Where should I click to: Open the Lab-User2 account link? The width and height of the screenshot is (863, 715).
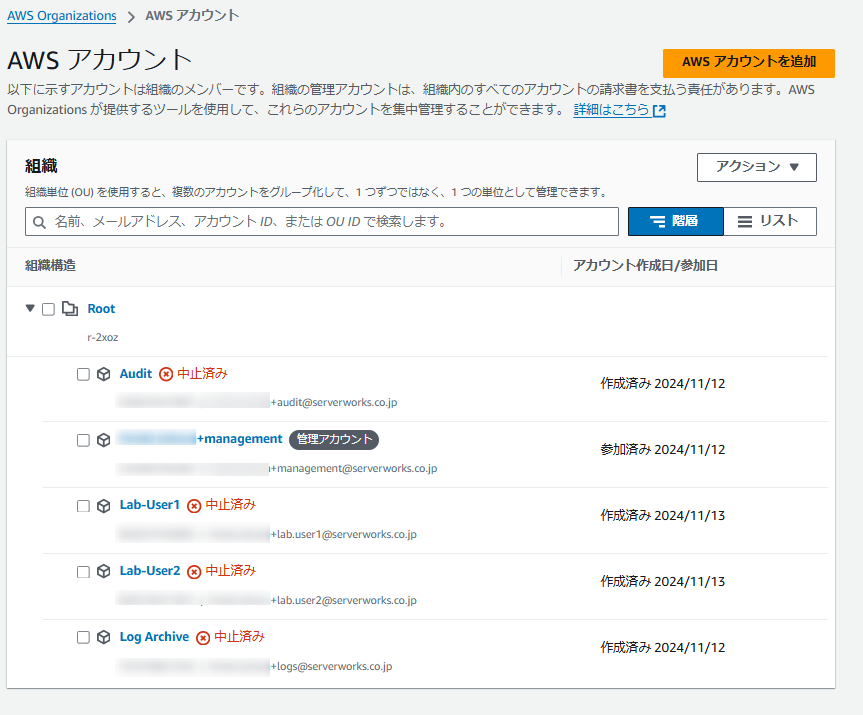pyautogui.click(x=150, y=571)
